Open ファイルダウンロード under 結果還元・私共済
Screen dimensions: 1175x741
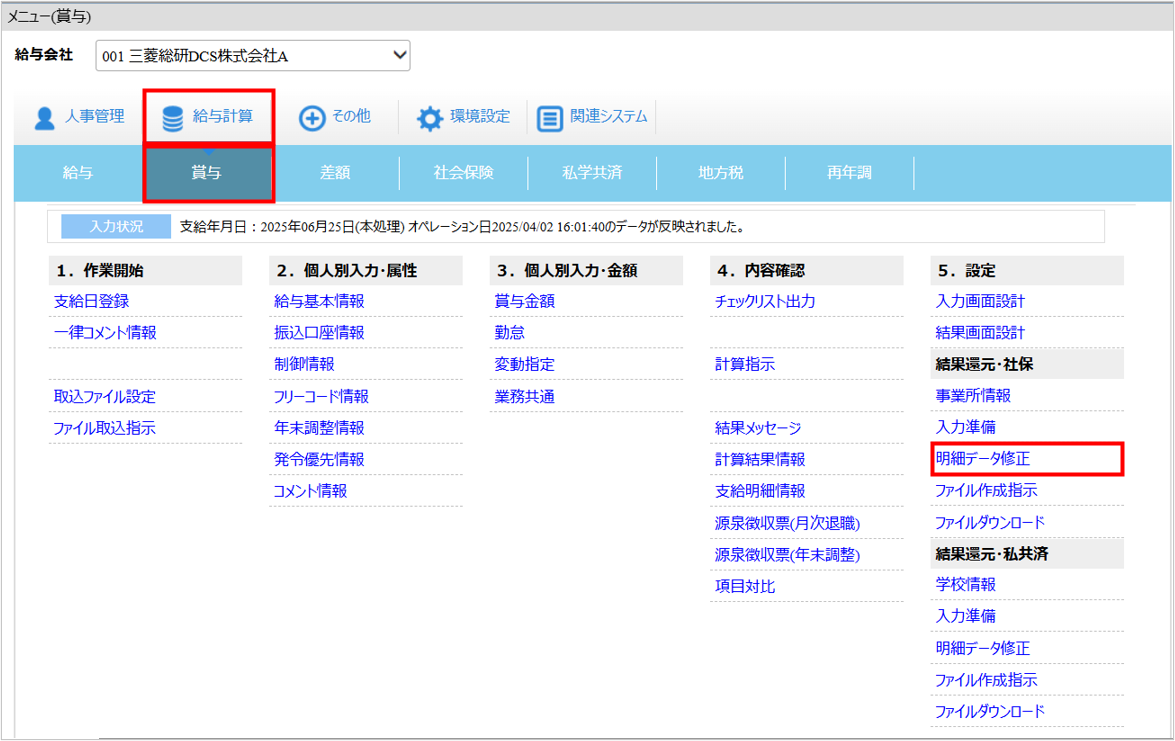pos(989,712)
